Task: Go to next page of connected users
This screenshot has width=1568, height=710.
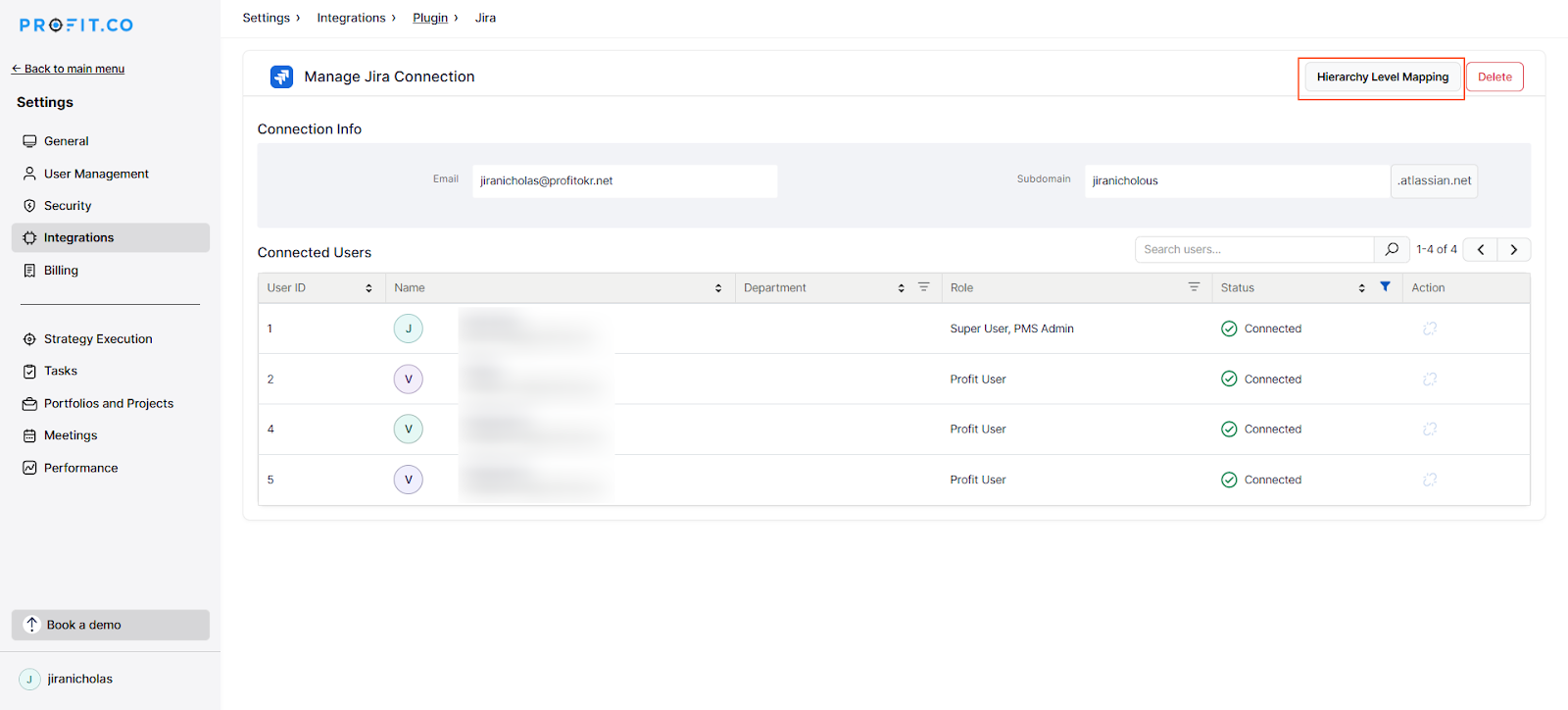Action: click(1514, 249)
